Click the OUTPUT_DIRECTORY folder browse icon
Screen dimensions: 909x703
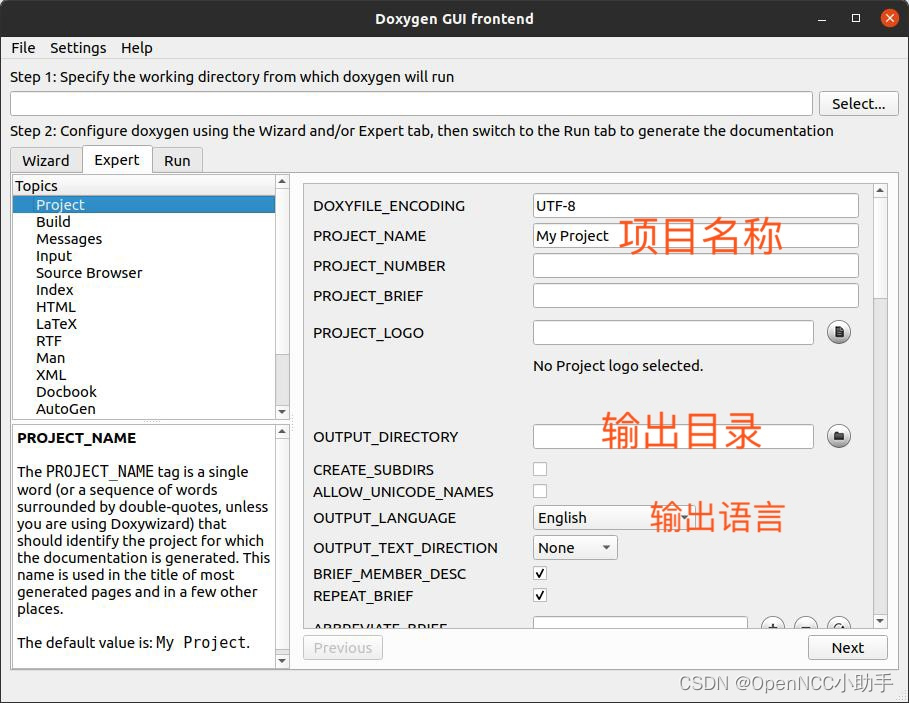point(838,436)
